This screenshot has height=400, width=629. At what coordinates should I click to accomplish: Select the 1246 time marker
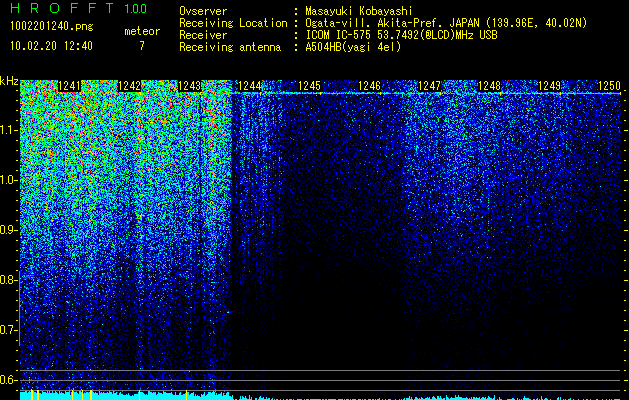tap(369, 86)
